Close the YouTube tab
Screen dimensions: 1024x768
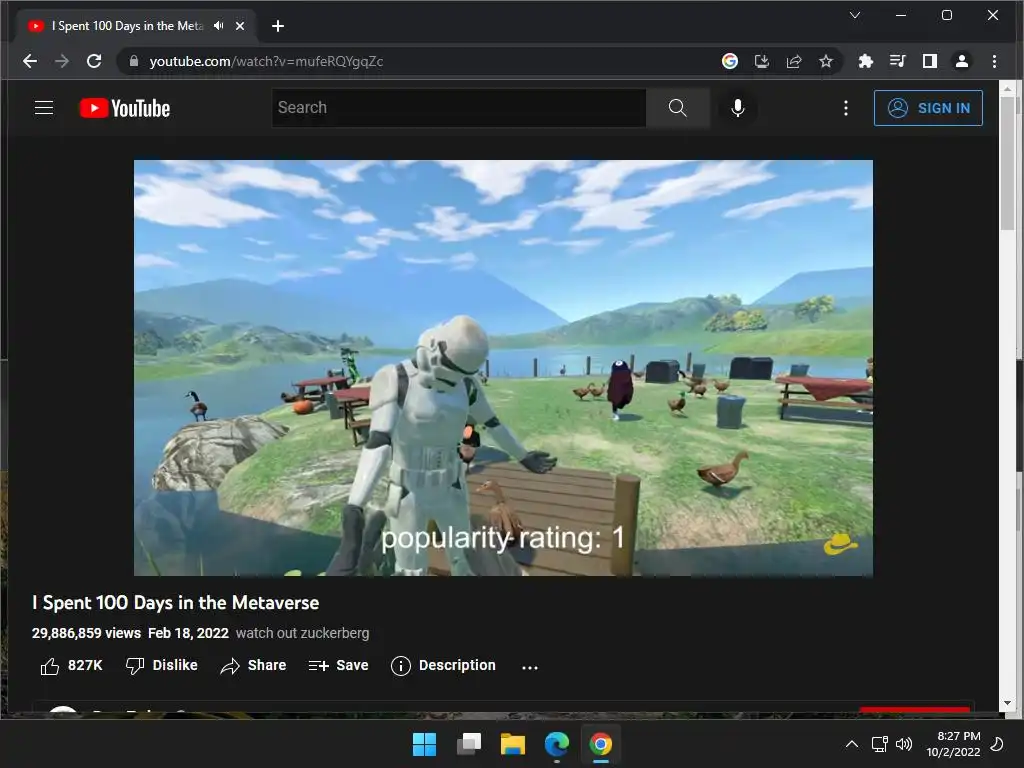[x=240, y=26]
